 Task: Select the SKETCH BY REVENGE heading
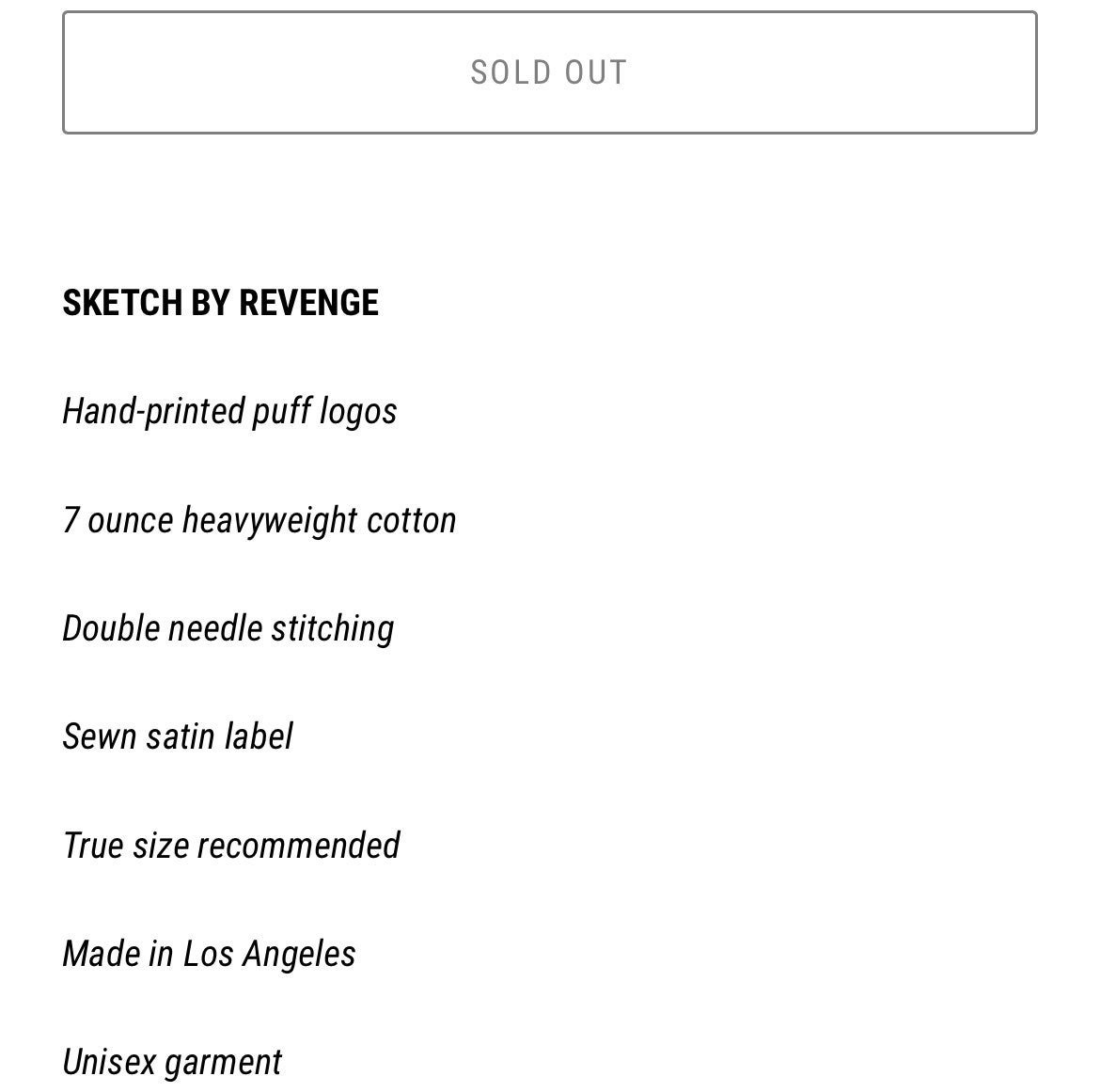click(220, 303)
